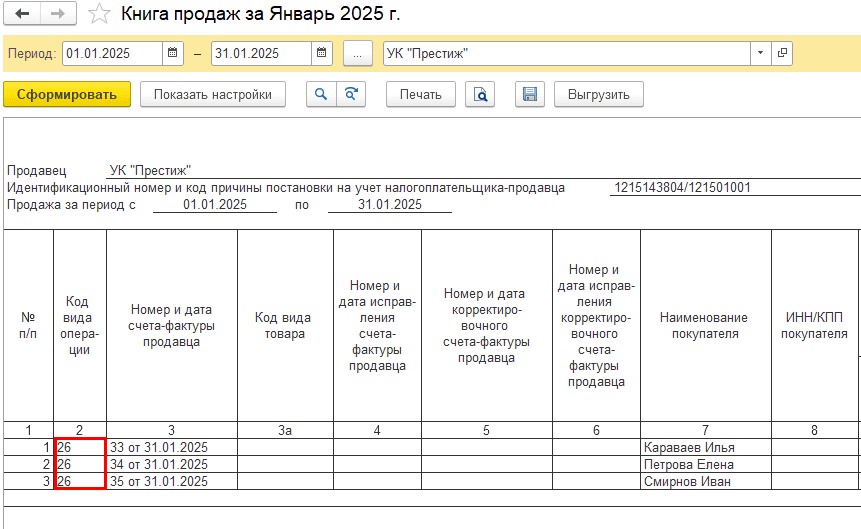The height and width of the screenshot is (529, 861).
Task: Click the Печать button
Action: click(x=420, y=95)
